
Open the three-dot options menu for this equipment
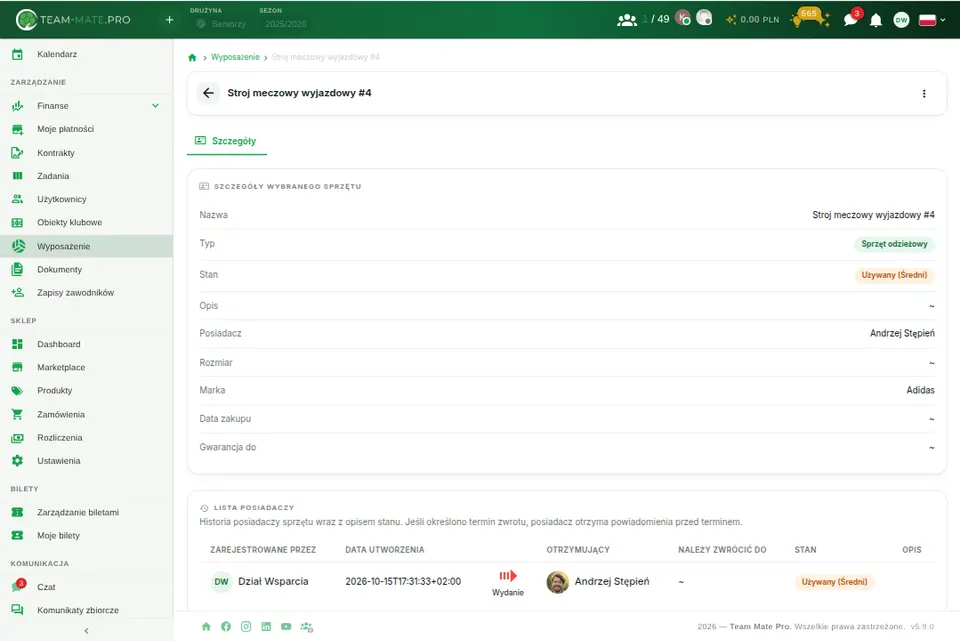tap(924, 94)
